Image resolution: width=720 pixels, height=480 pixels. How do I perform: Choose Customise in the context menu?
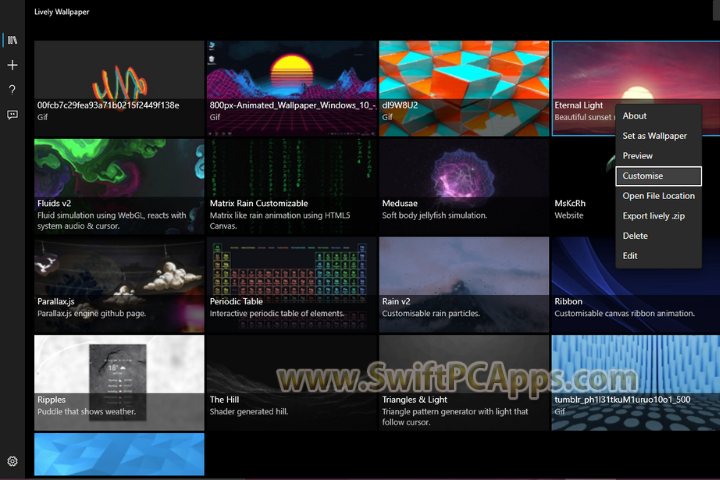click(x=658, y=176)
